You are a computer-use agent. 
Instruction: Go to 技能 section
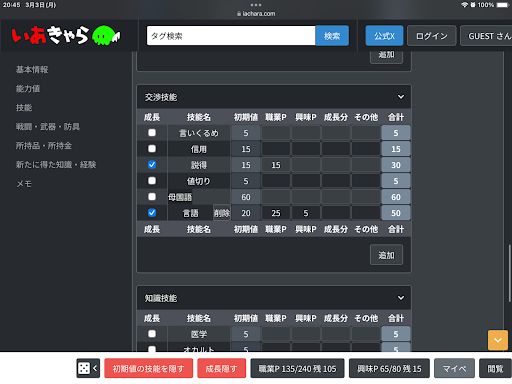tap(24, 107)
